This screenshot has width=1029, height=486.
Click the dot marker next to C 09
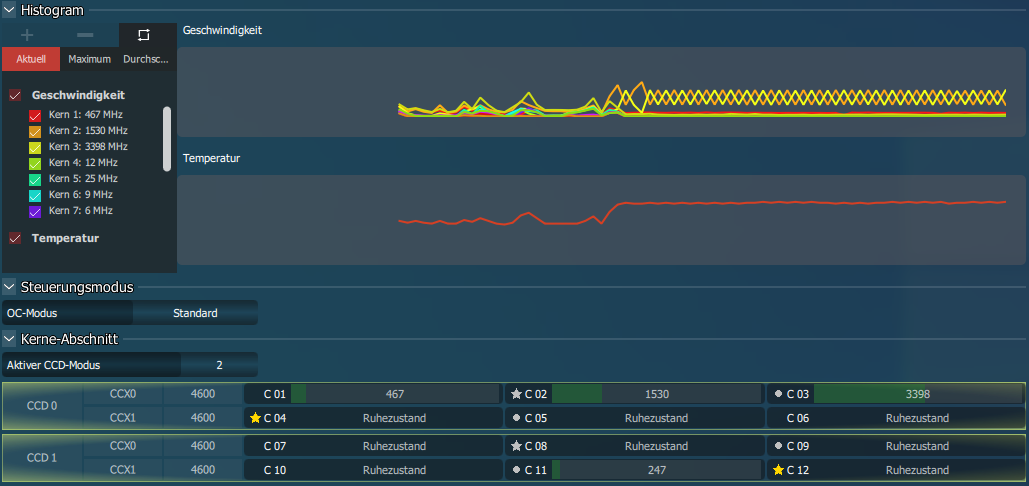778,447
